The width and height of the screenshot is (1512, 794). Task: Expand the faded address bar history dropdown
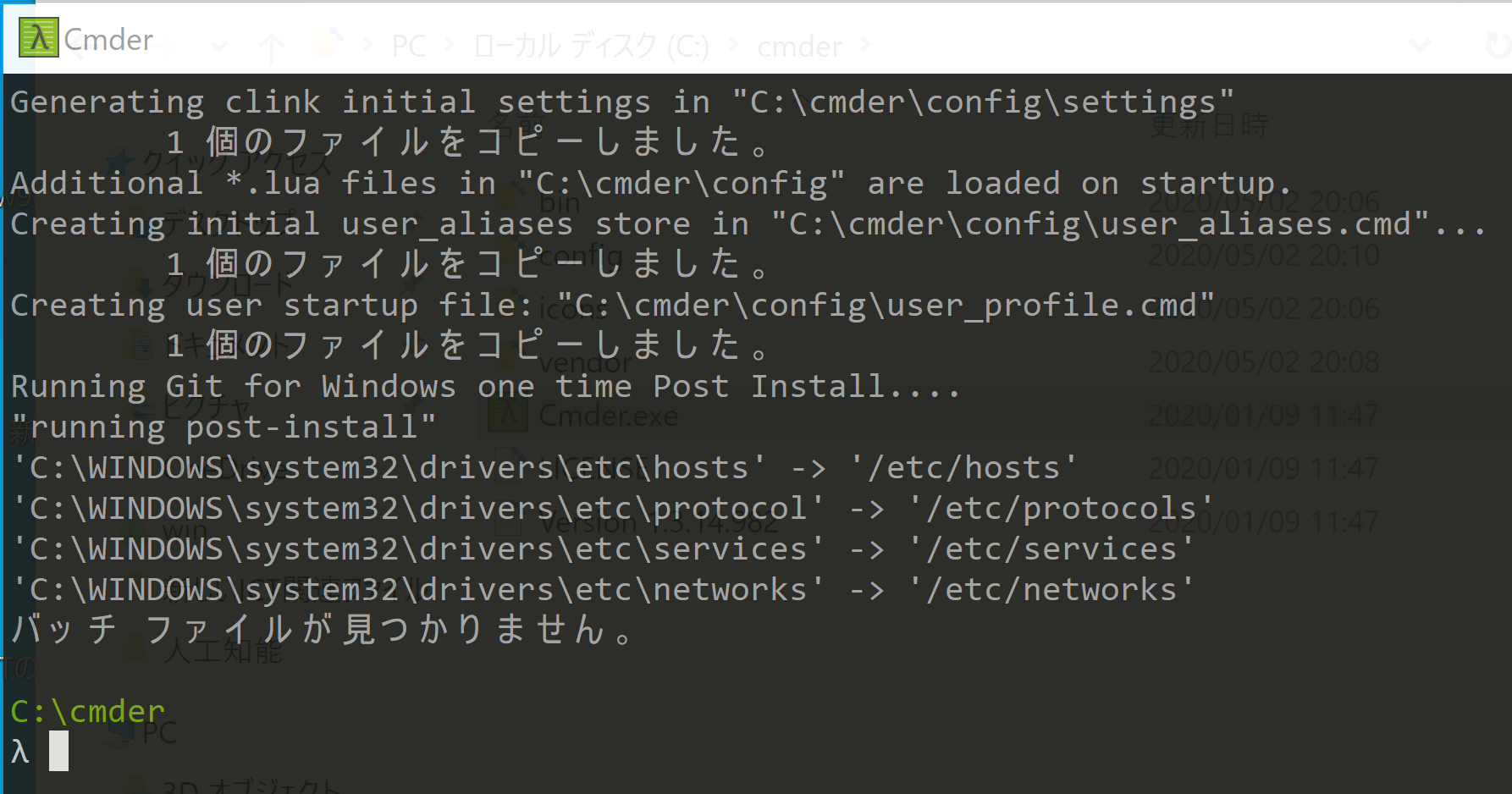click(1420, 45)
